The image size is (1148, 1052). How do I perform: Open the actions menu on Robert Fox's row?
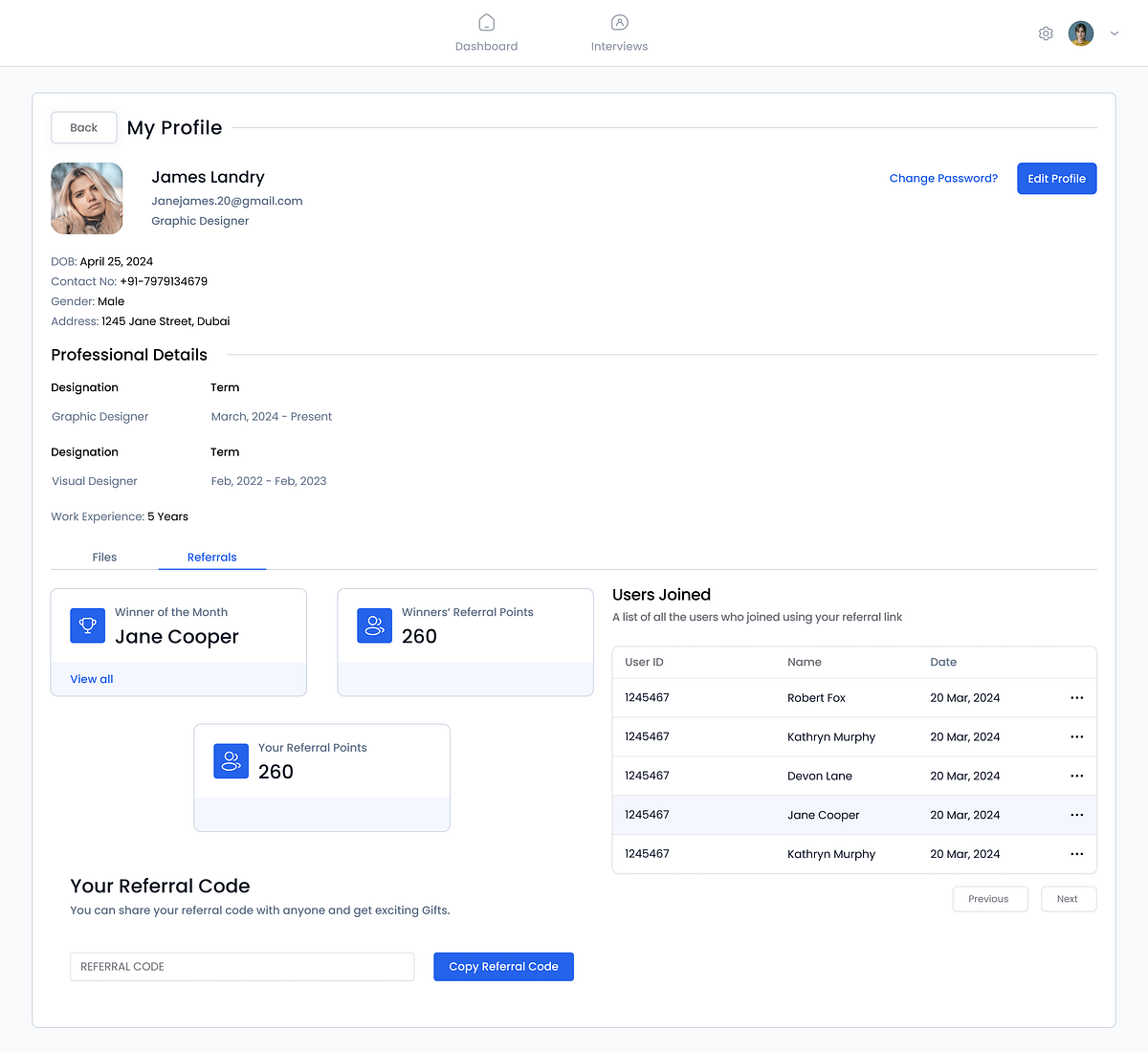pos(1076,697)
